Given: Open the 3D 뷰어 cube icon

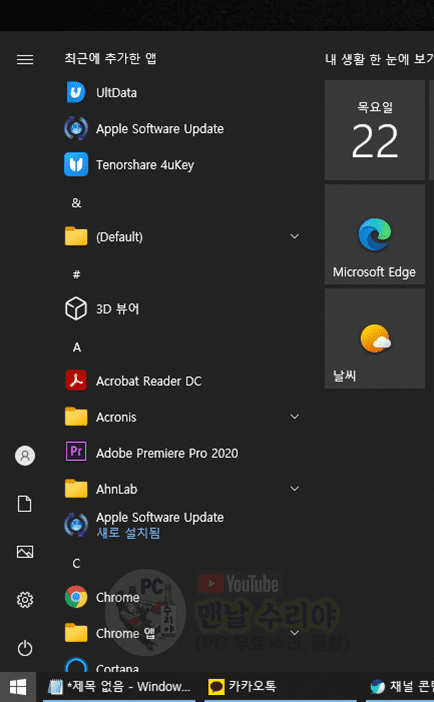Looking at the screenshot, I should click(x=76, y=308).
